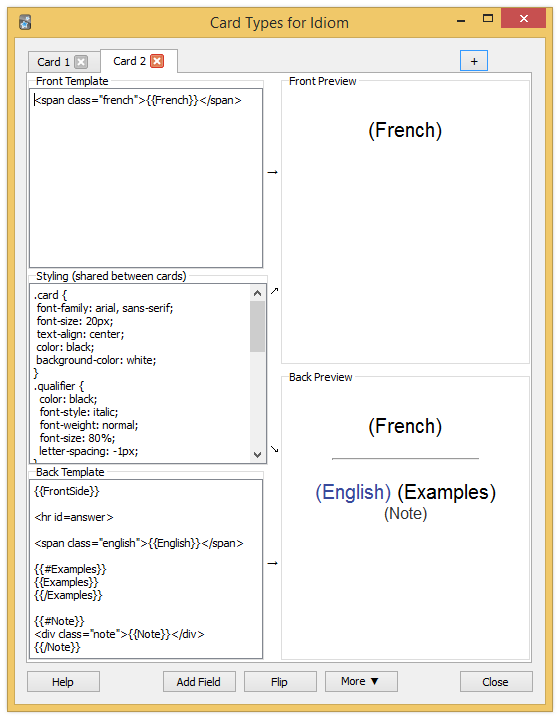
Task: Click the Styling panel scrollbar thumb
Action: tap(257, 326)
